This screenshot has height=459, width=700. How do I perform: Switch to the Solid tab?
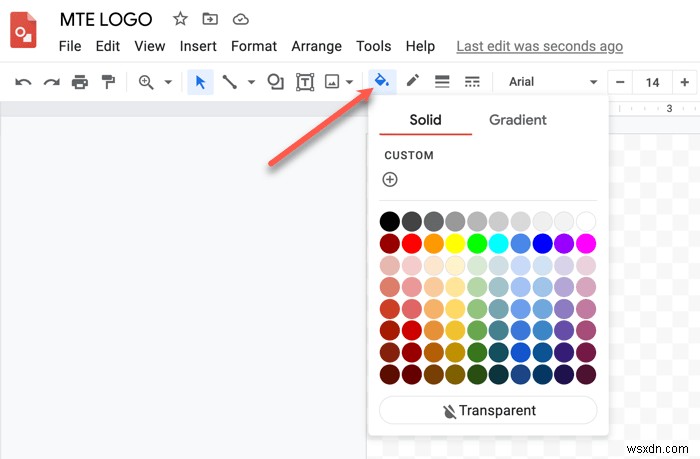[425, 120]
